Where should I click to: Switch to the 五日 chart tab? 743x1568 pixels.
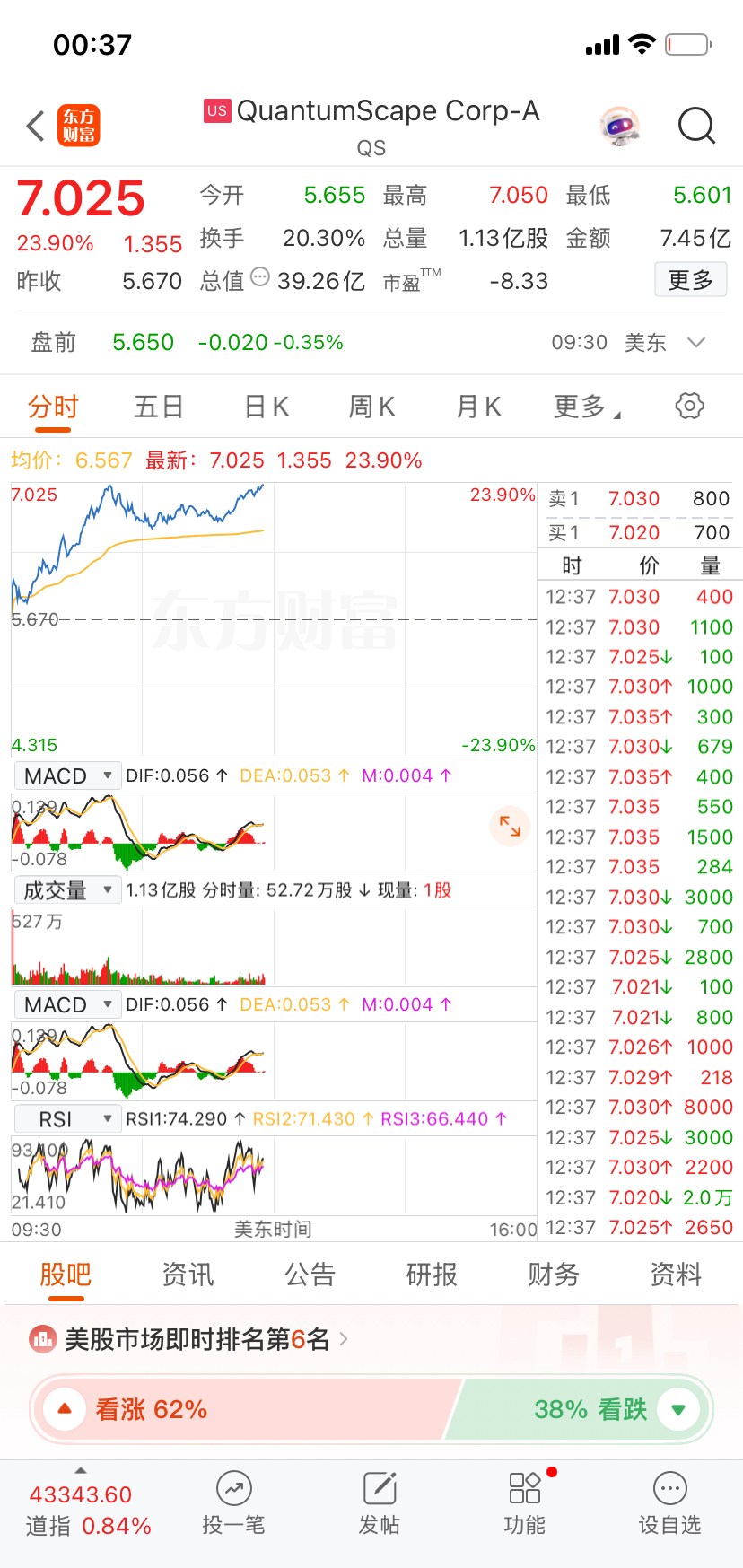[x=159, y=407]
